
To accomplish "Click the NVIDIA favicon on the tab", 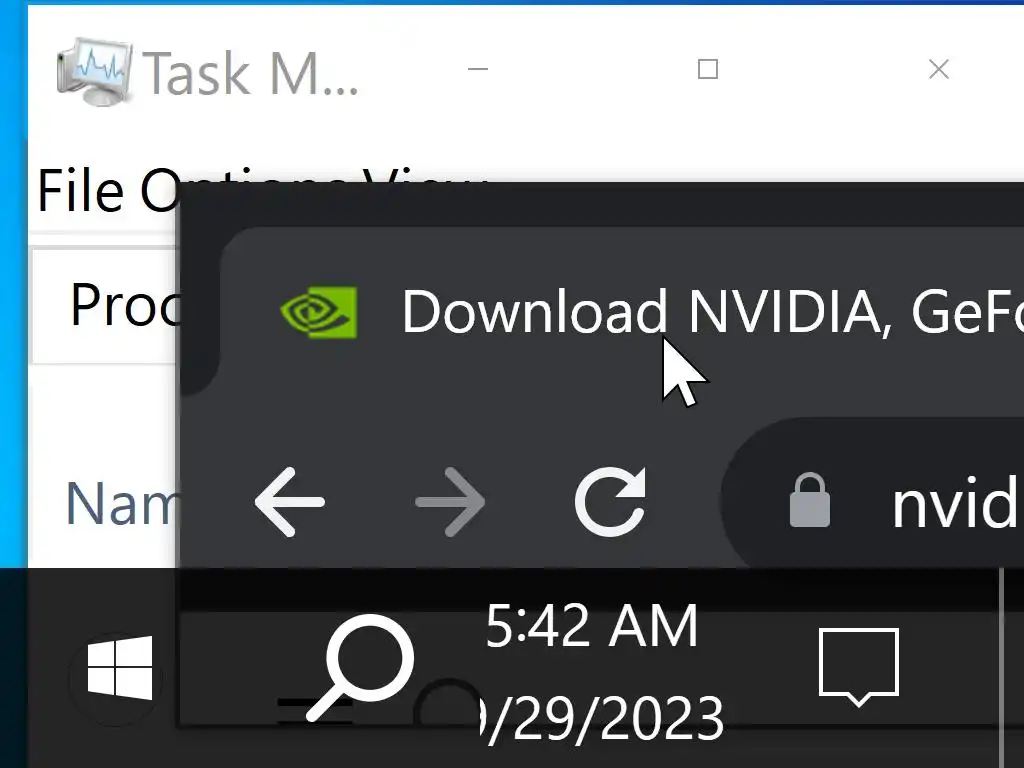I will (318, 312).
